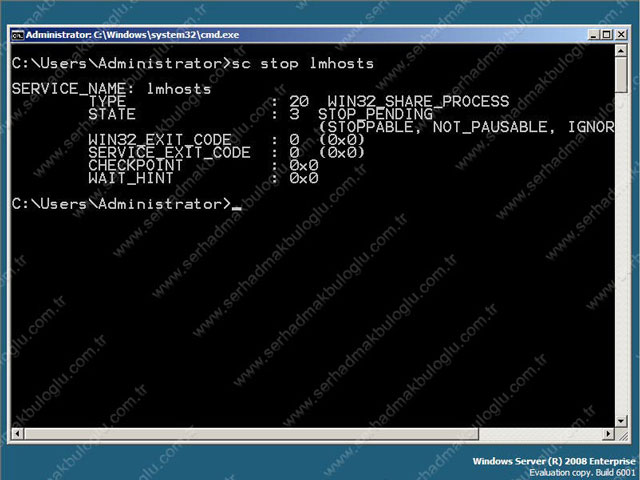Viewport: 640px width, 480px height.
Task: Close the Administrator cmd.exe window
Action: point(620,34)
